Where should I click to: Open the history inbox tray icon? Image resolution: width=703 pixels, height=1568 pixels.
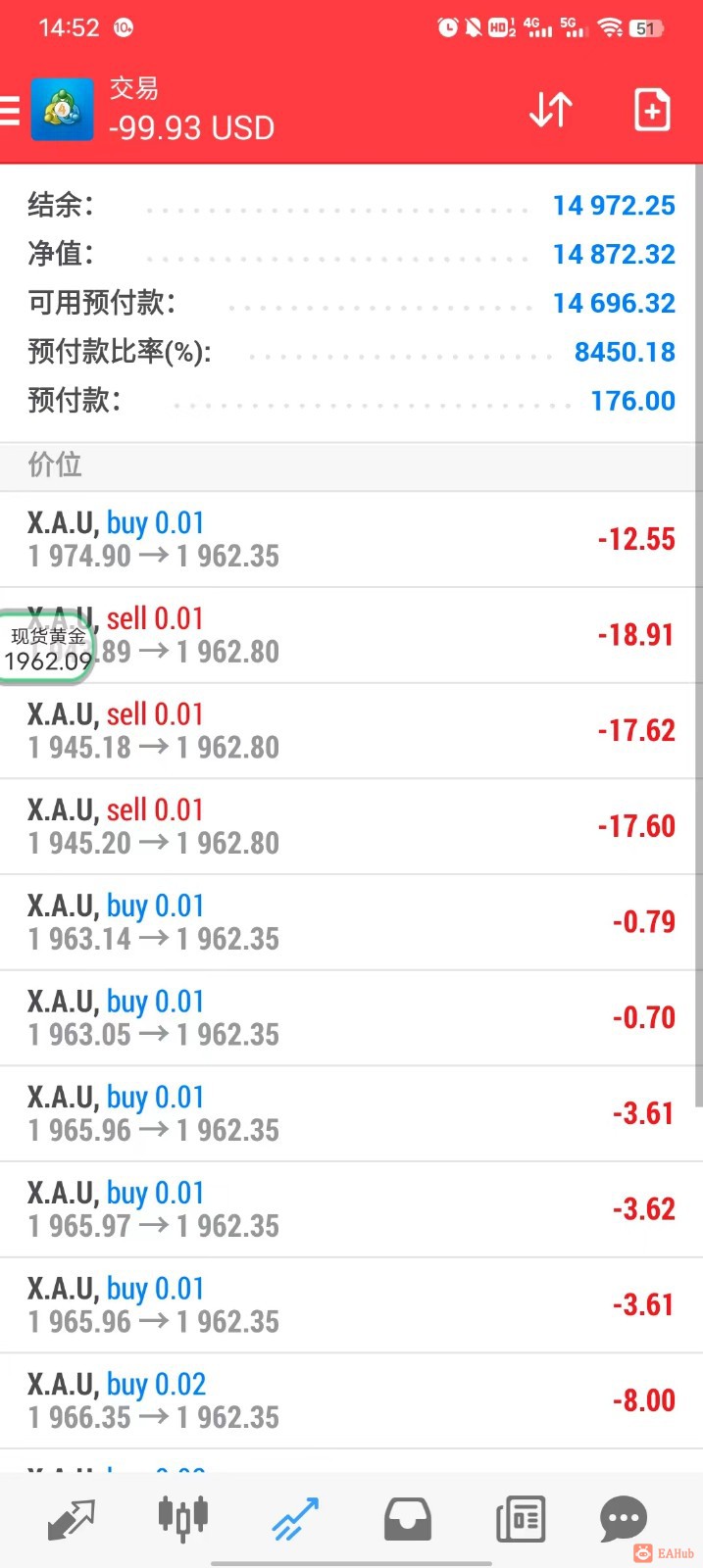pyautogui.click(x=408, y=1519)
